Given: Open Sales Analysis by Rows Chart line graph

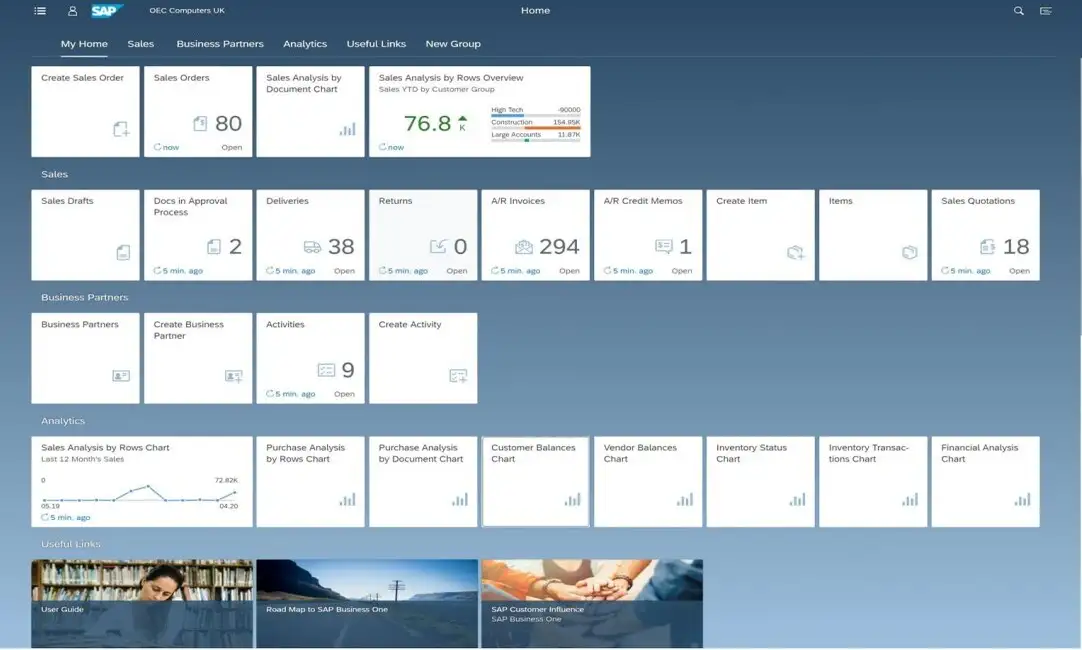Looking at the screenshot, I should pyautogui.click(x=139, y=494).
